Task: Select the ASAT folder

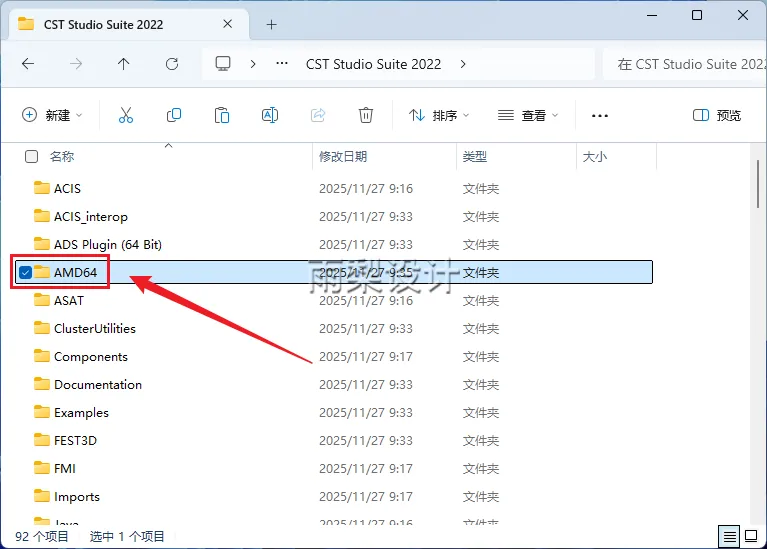Action: 68,300
